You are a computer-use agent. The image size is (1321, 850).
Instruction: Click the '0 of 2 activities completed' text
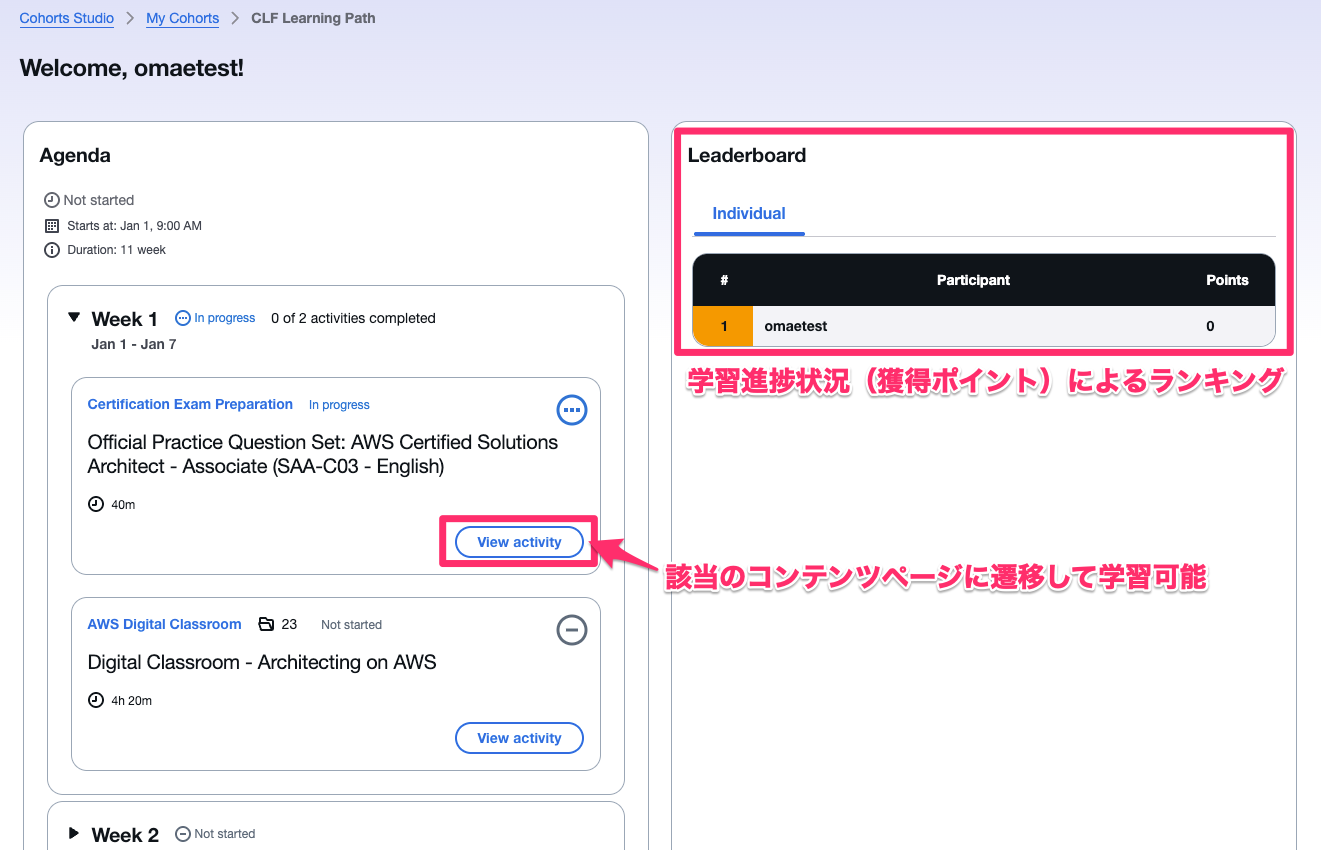(353, 318)
